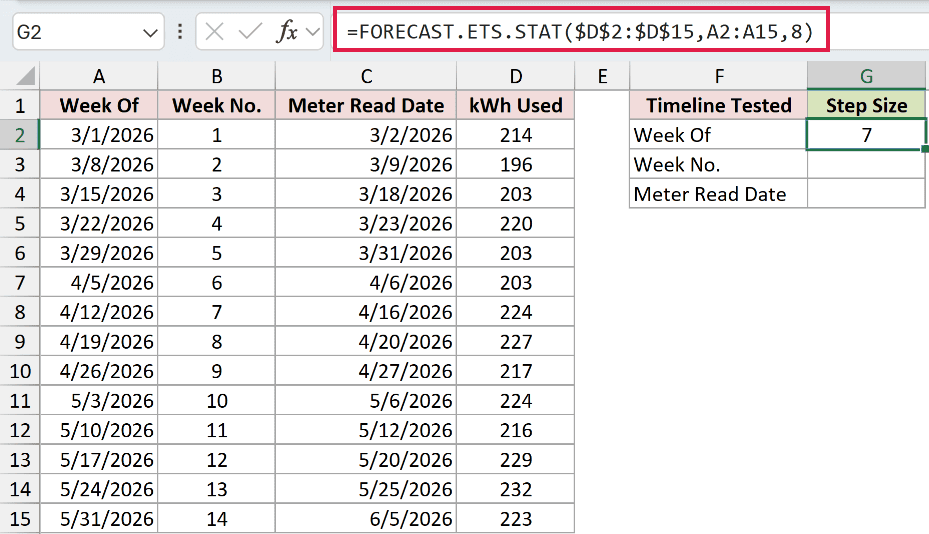Select column C header
Image resolution: width=929 pixels, height=534 pixels.
click(x=366, y=76)
